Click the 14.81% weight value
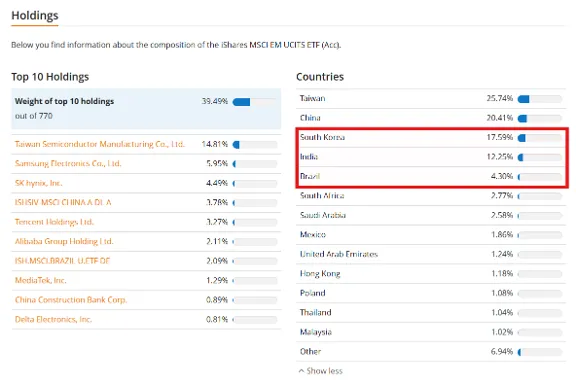 click(215, 144)
